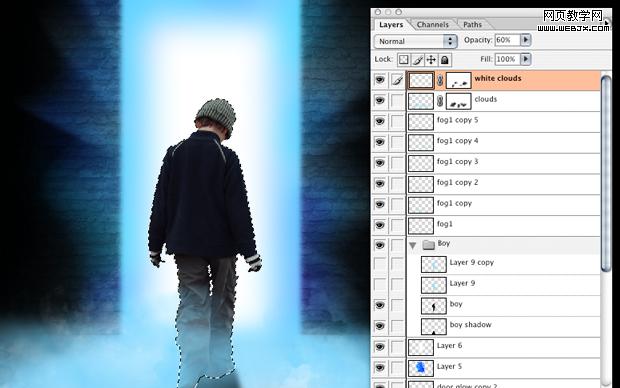Select the Layer 6 name
This screenshot has height=388, width=620.
pos(449,346)
